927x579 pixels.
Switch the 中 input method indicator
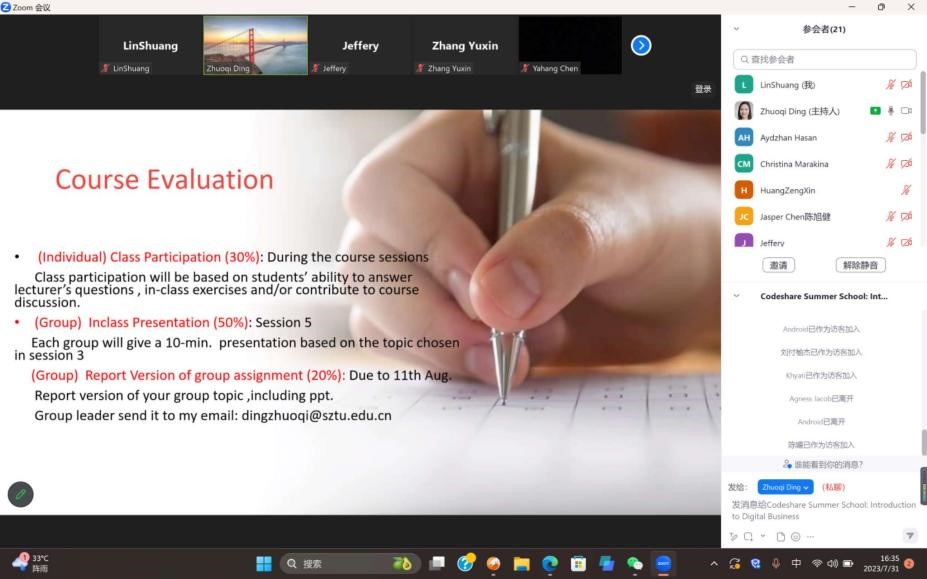point(796,564)
